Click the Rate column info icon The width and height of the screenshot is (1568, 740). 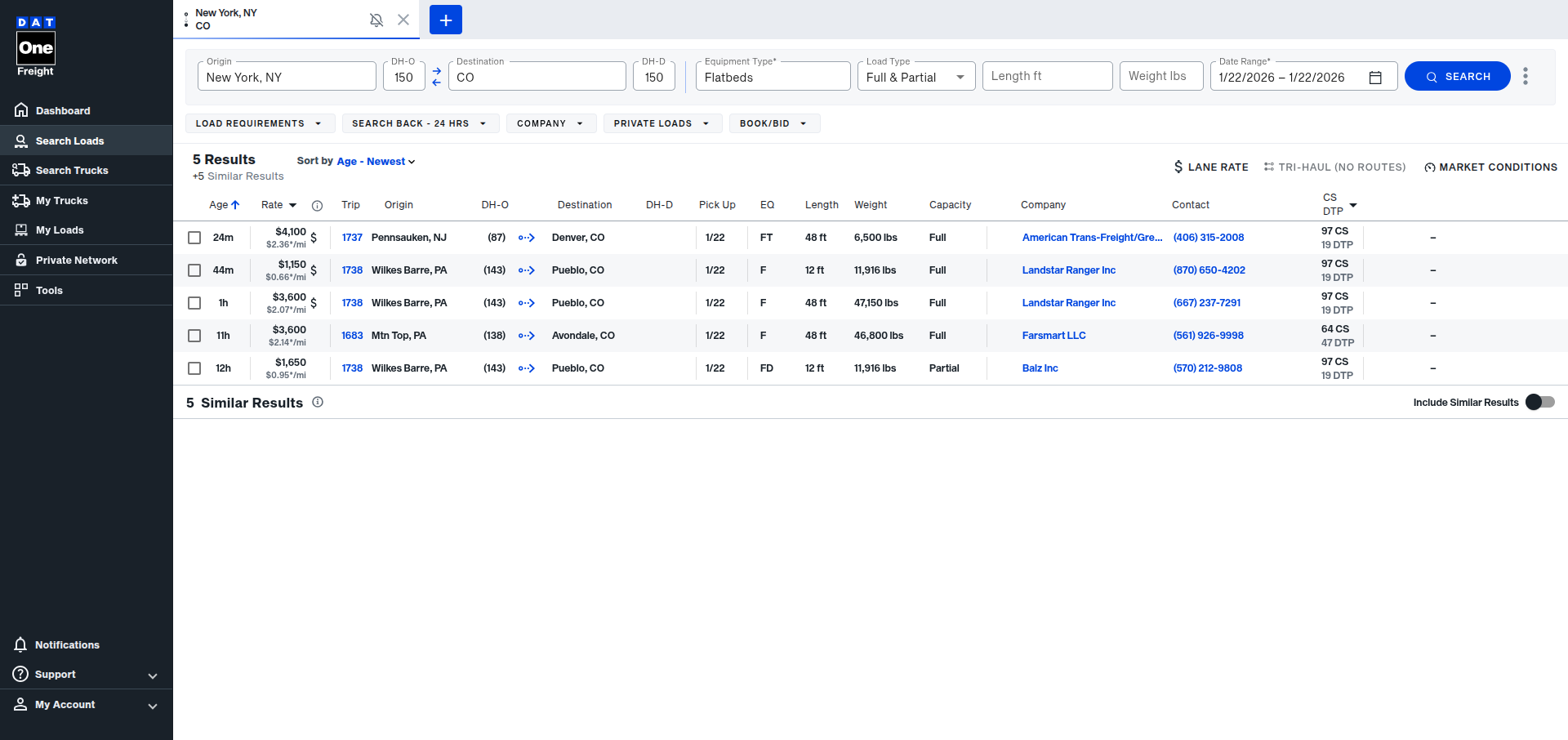click(318, 206)
